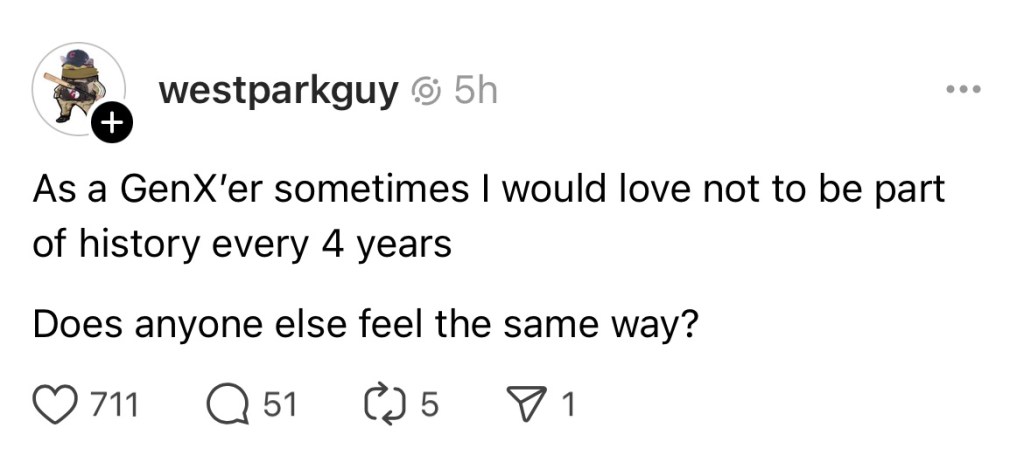Click the share count of 1
1024x462 pixels.
click(x=568, y=405)
